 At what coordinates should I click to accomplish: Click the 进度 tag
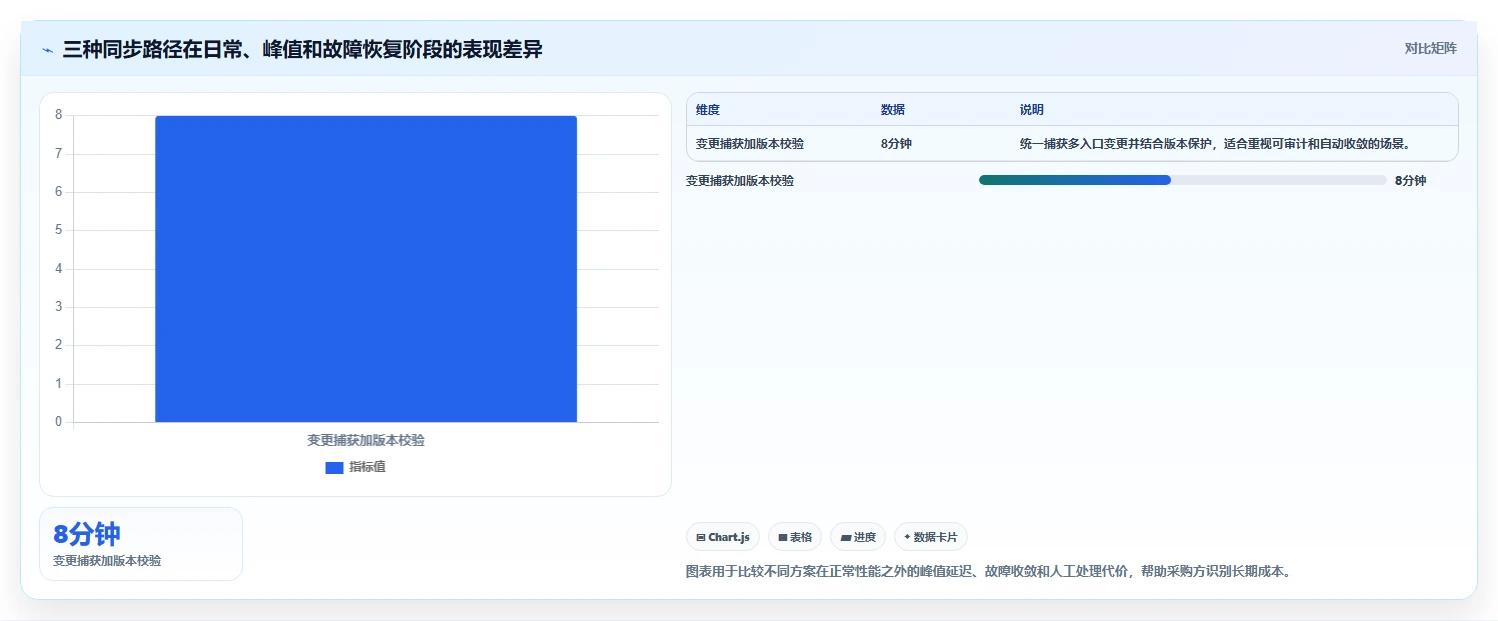point(858,537)
